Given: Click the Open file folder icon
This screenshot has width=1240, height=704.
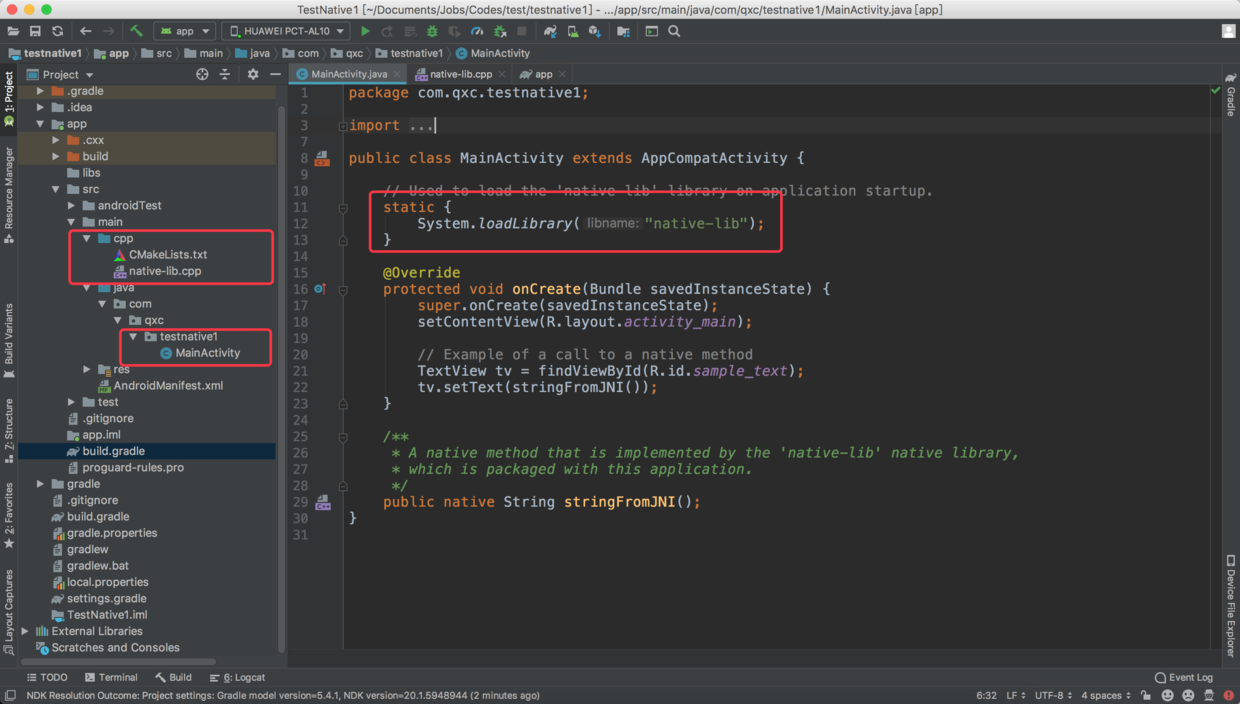Looking at the screenshot, I should (x=12, y=31).
